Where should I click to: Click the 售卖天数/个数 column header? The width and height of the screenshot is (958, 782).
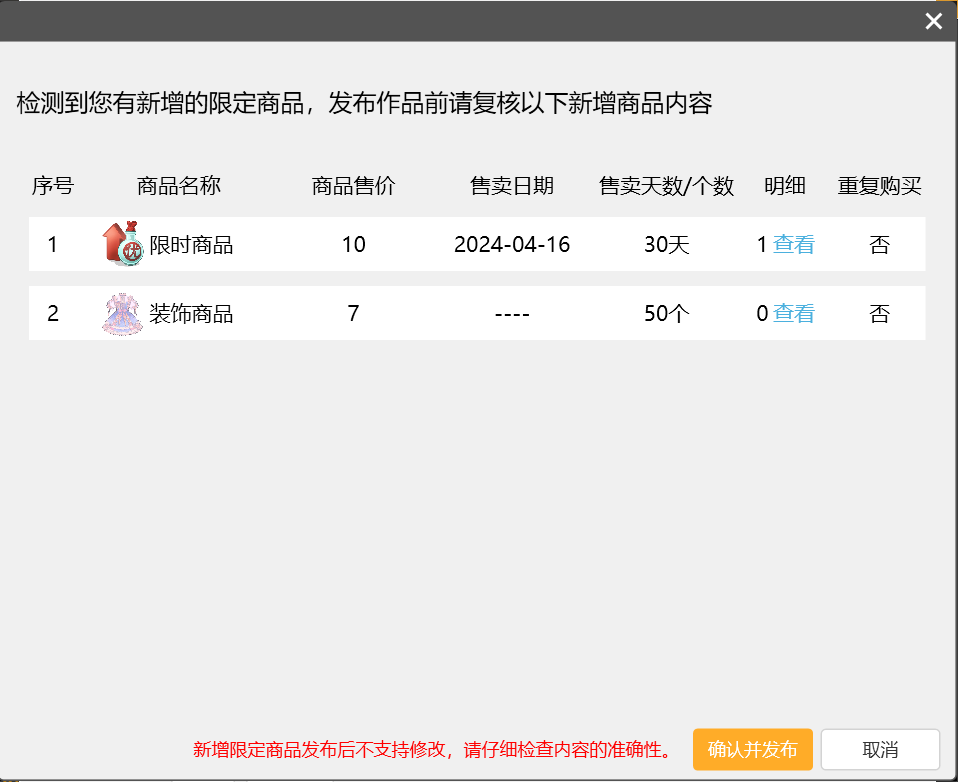pos(666,185)
